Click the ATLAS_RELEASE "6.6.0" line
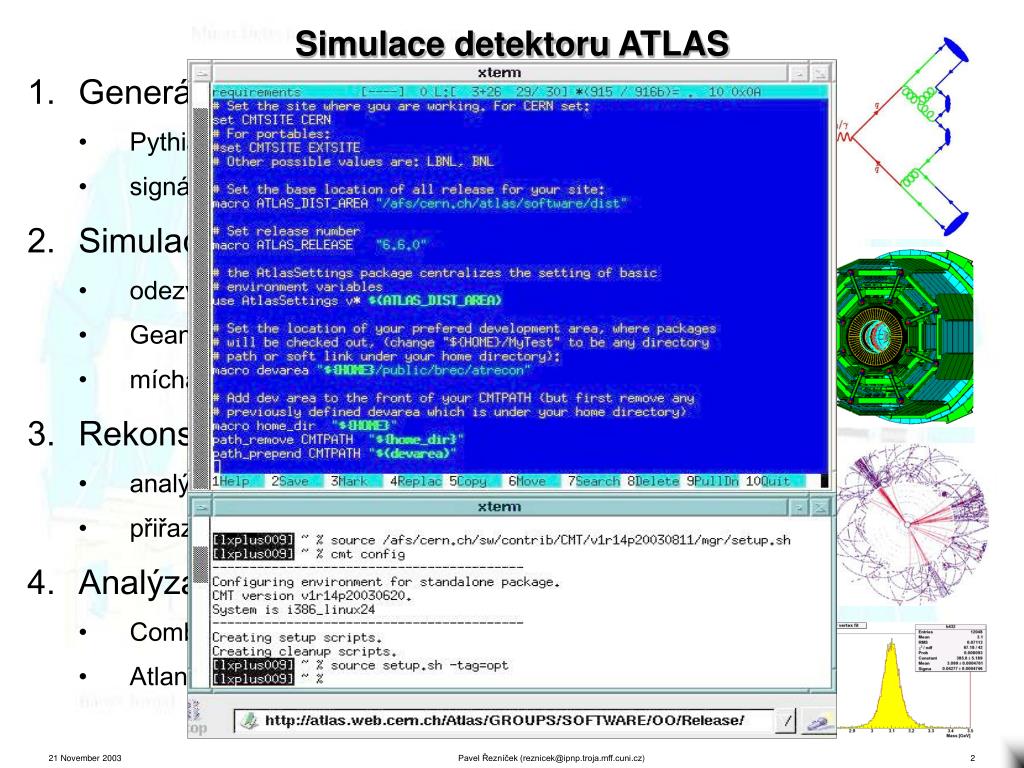 coord(319,246)
